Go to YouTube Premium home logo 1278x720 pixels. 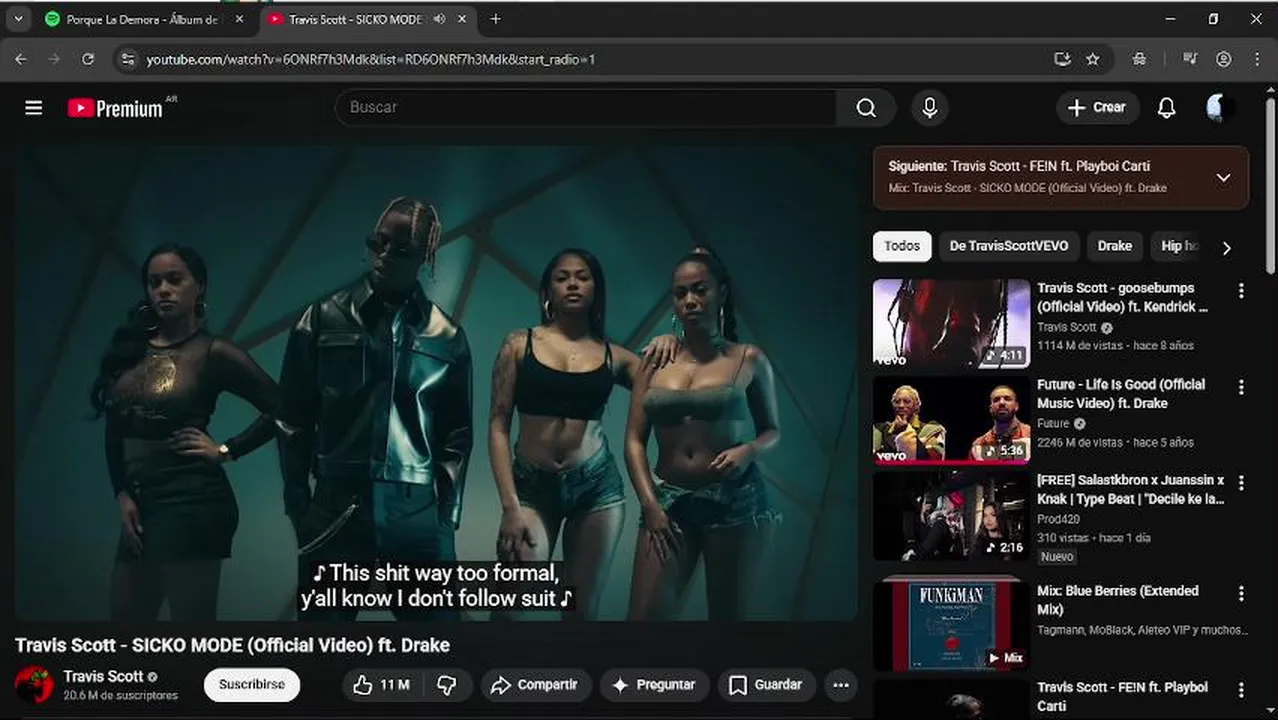[115, 108]
